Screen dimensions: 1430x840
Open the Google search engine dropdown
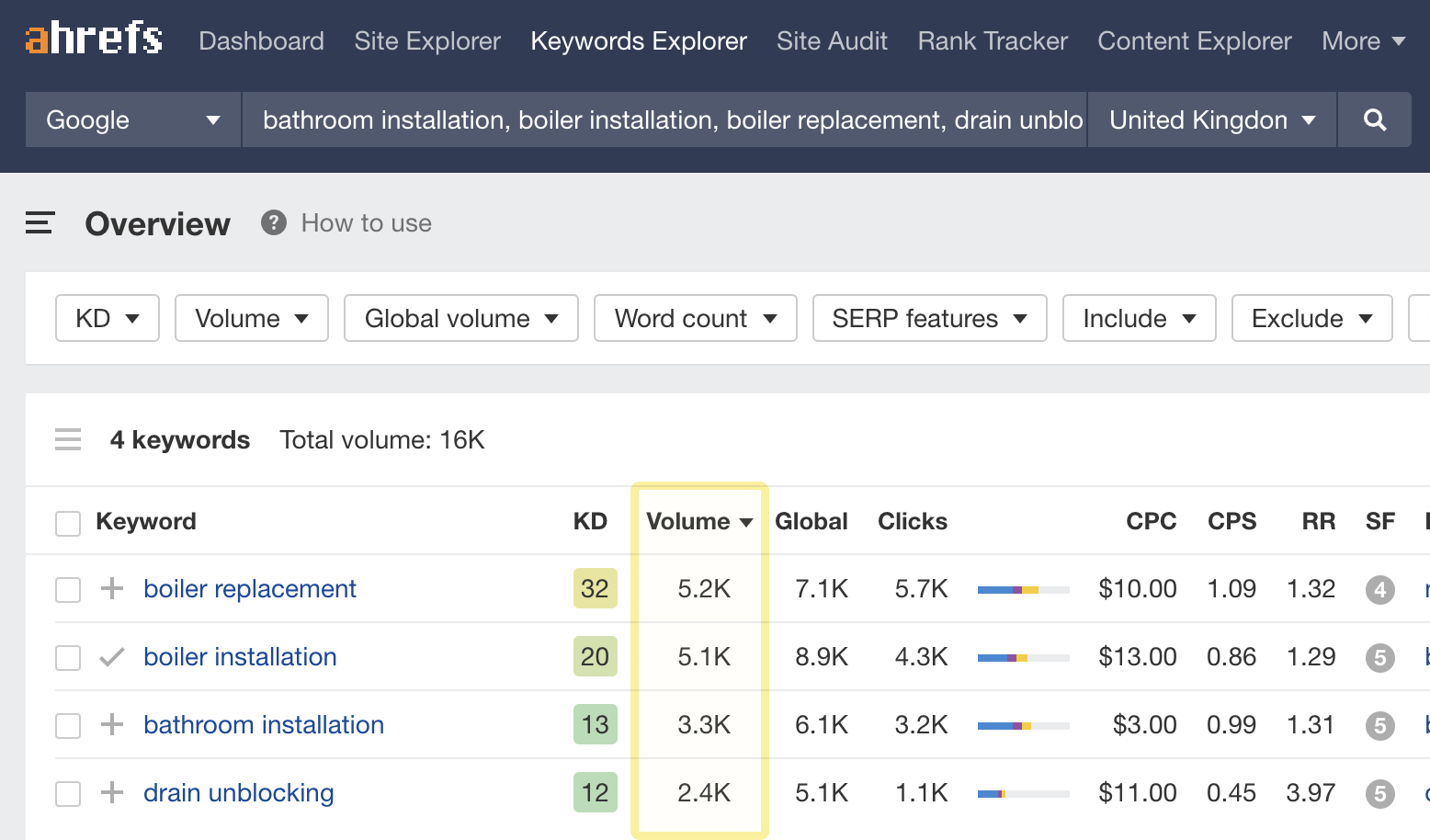pyautogui.click(x=131, y=119)
